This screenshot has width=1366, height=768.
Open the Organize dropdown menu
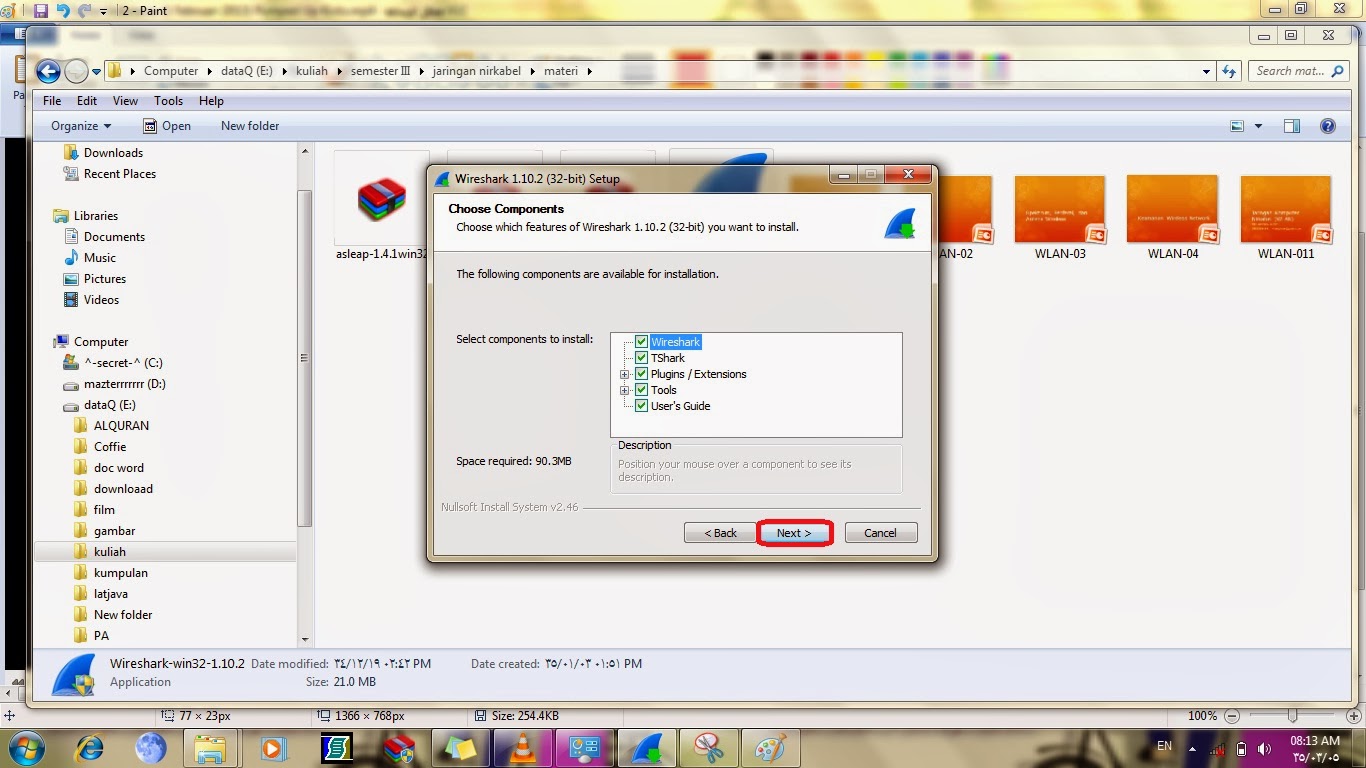coord(81,126)
